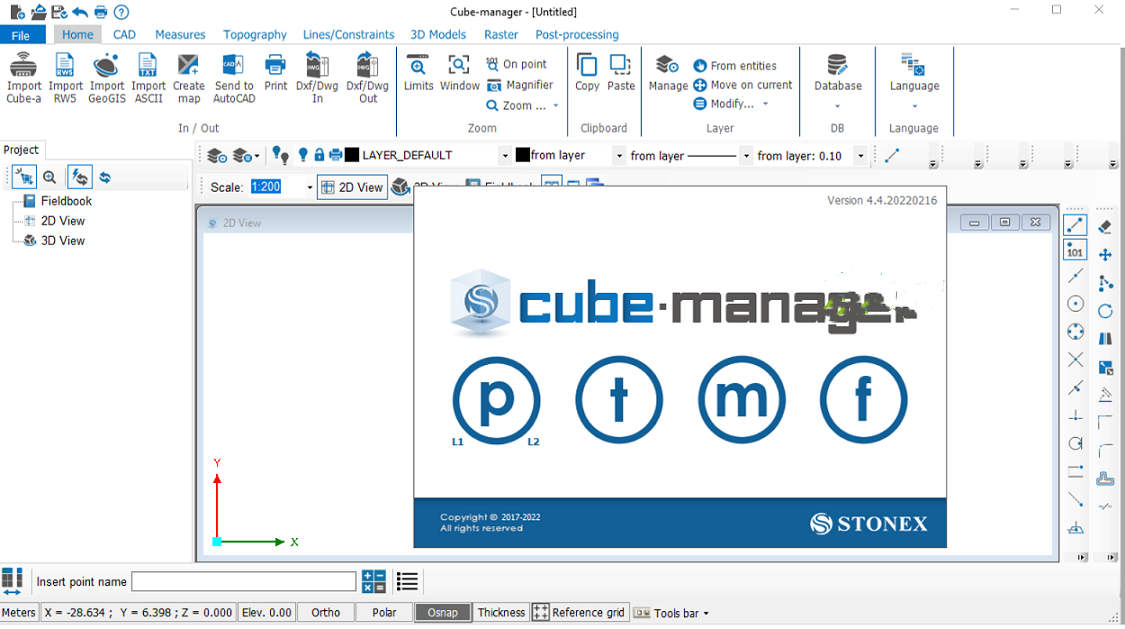The image size is (1125, 629).
Task: Click black layer color swatch
Action: [x=352, y=155]
